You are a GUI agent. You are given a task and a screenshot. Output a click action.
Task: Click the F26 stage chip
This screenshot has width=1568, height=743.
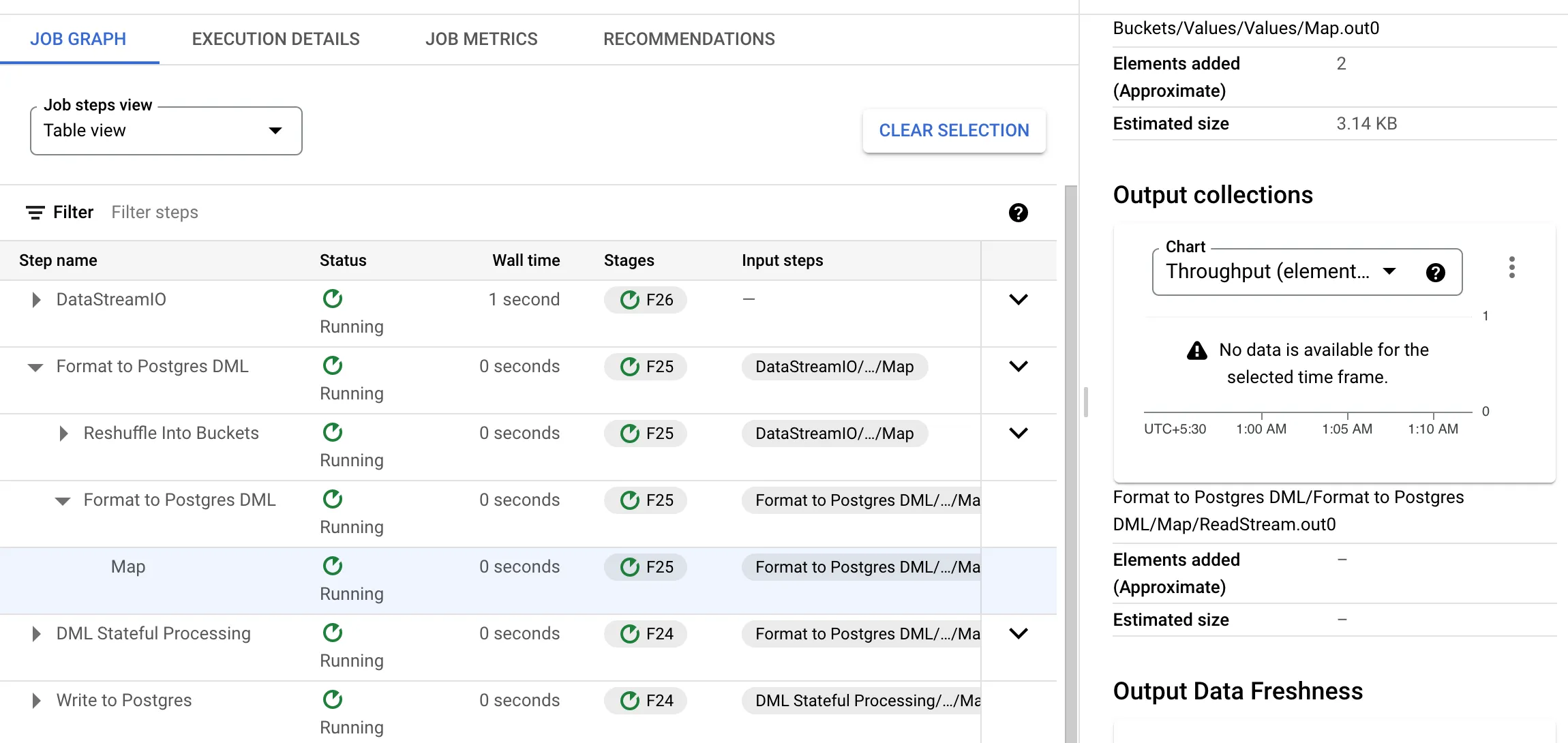pos(646,300)
